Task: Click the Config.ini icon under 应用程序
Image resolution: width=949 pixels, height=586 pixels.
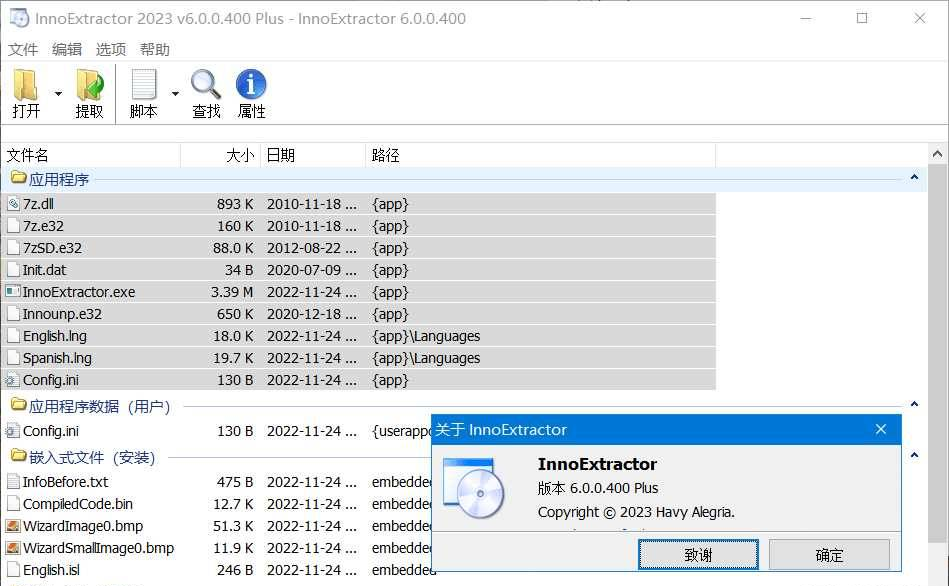Action: [12, 380]
